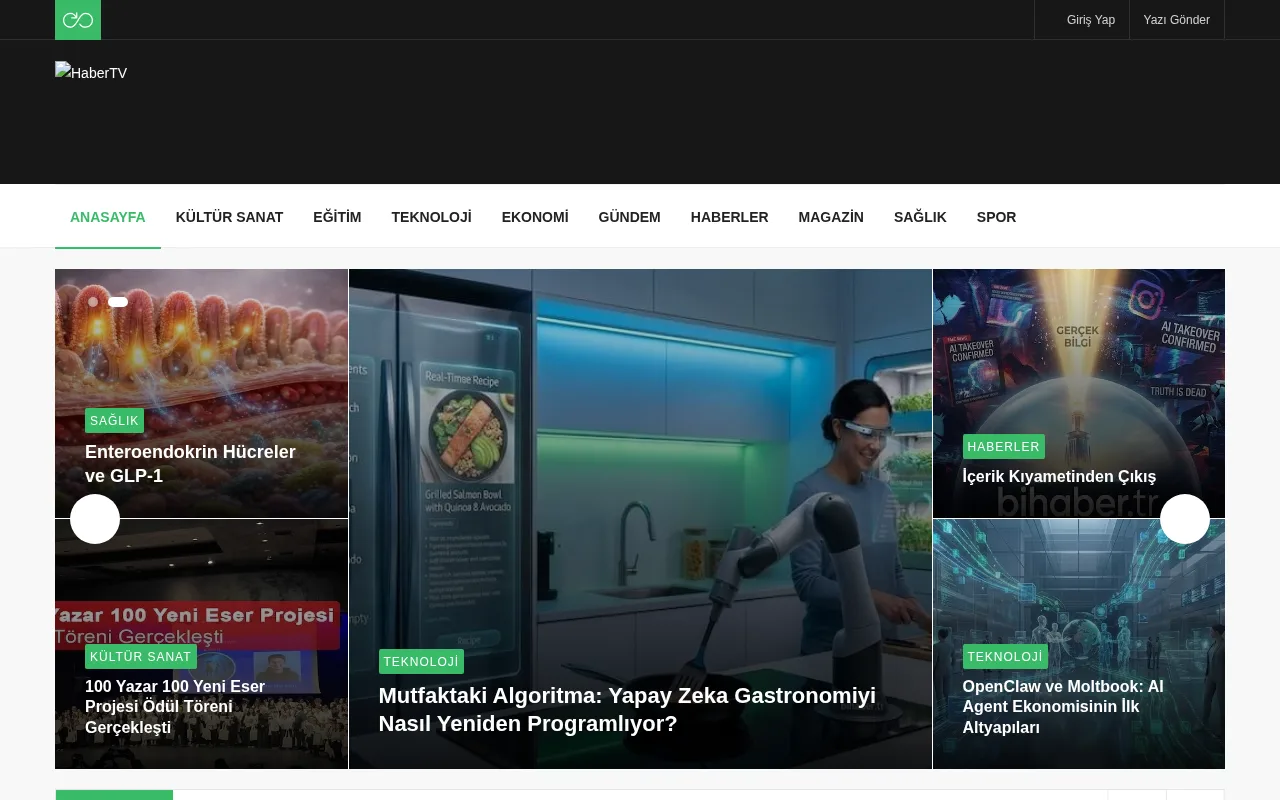Click the left slider navigation arrow
Viewport: 1280px width, 800px height.
pyautogui.click(x=94, y=519)
